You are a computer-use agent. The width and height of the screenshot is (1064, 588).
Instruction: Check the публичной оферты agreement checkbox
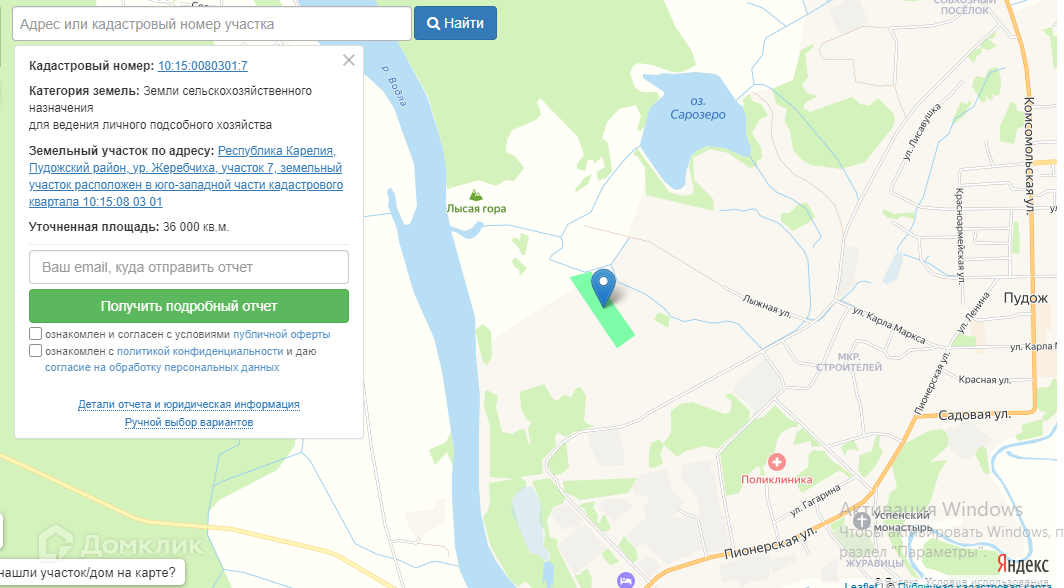36,334
